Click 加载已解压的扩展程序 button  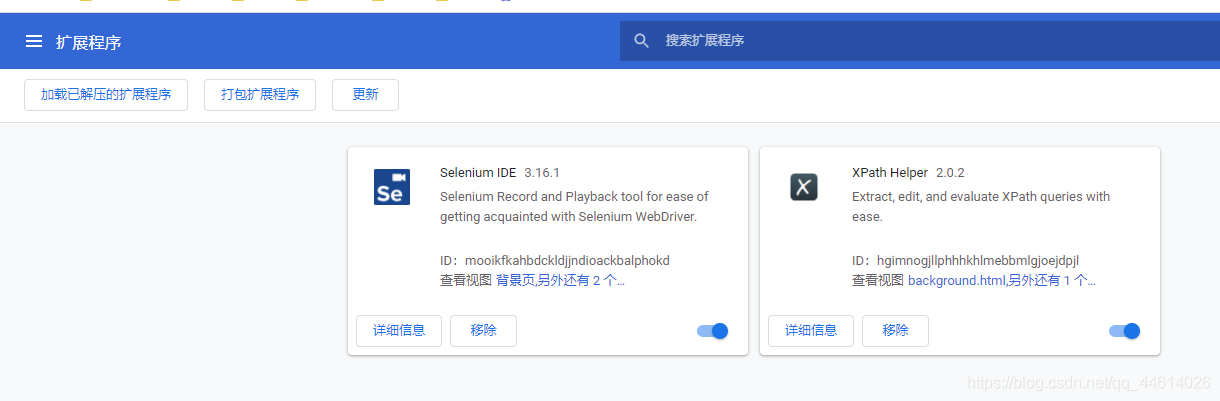coord(106,95)
